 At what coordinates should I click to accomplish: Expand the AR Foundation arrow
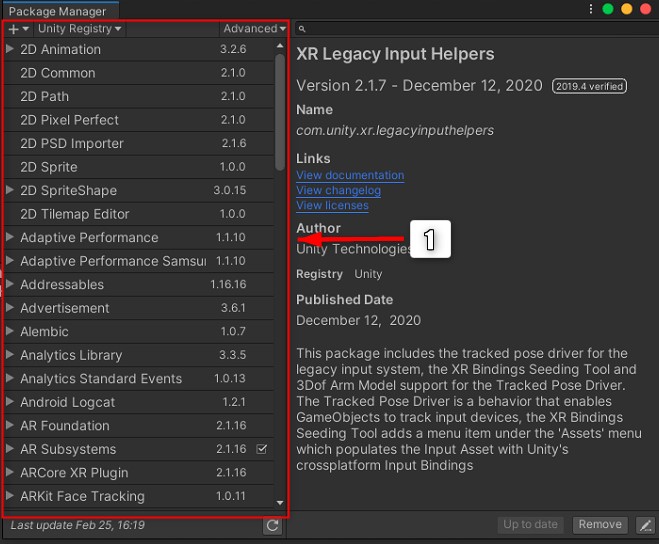pos(10,426)
